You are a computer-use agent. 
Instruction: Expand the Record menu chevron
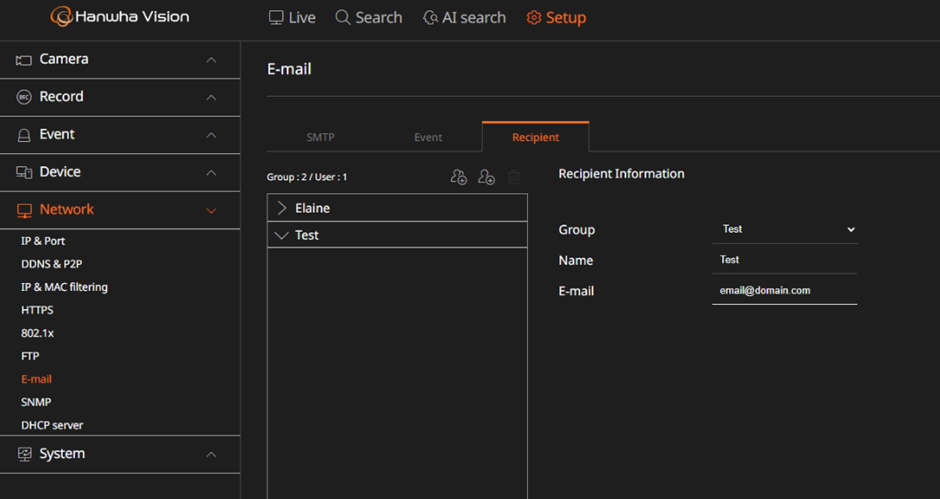tap(211, 97)
